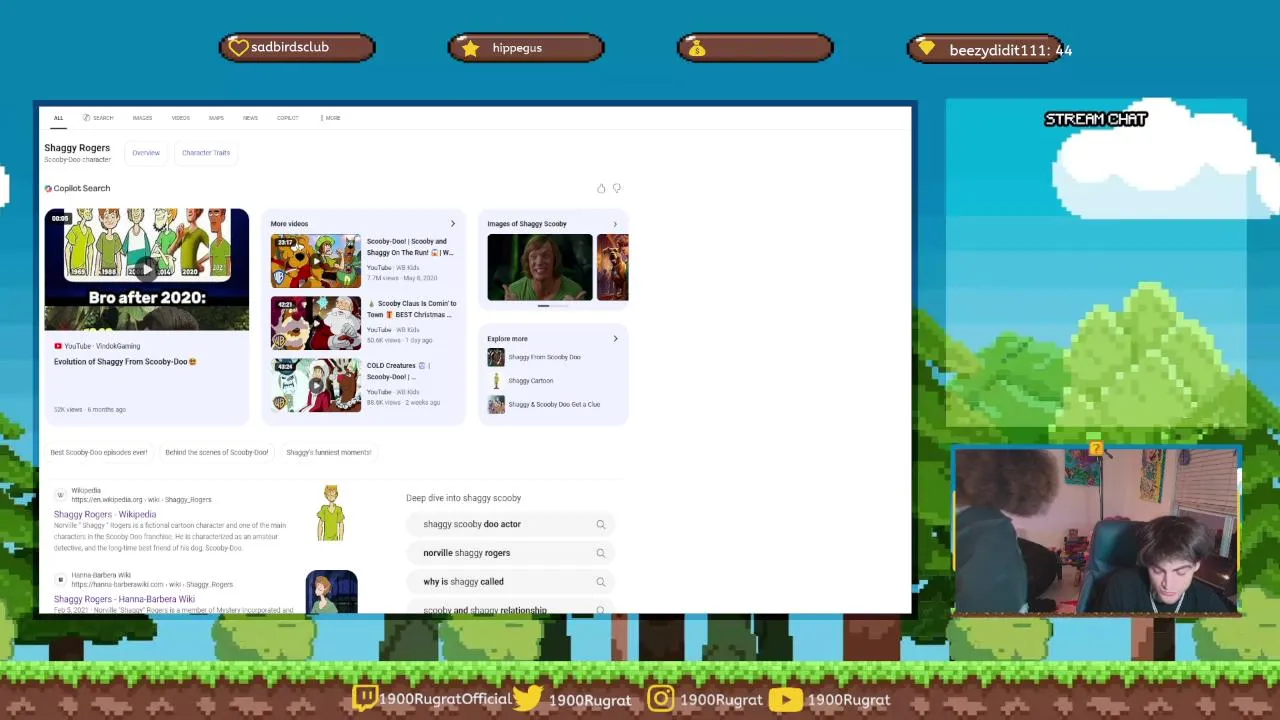Viewport: 1280px width, 720px height.
Task: Click the Copilot Search logo icon
Action: pos(48,188)
